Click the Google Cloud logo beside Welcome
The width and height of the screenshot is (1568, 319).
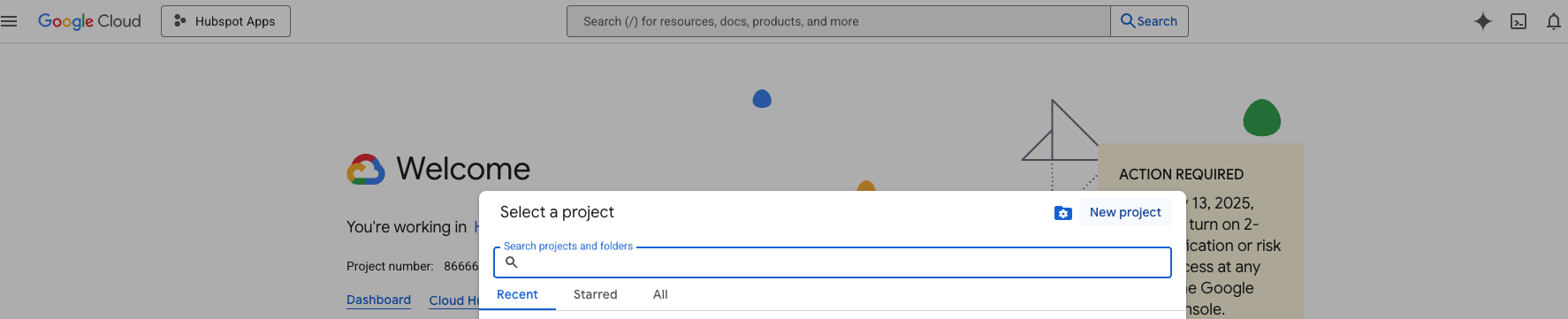(366, 170)
